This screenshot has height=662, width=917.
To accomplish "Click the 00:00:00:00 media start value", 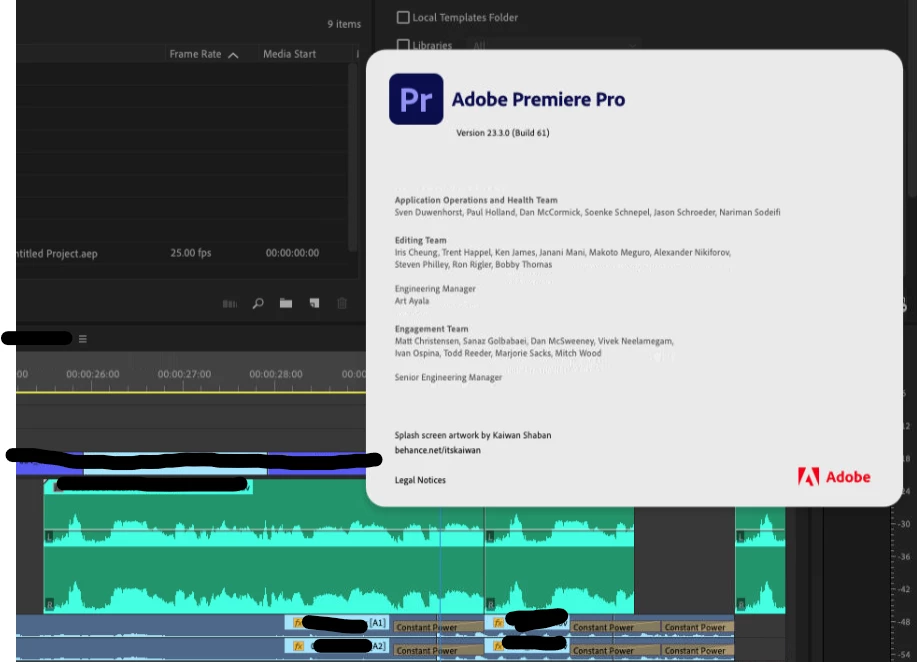I will coord(292,253).
